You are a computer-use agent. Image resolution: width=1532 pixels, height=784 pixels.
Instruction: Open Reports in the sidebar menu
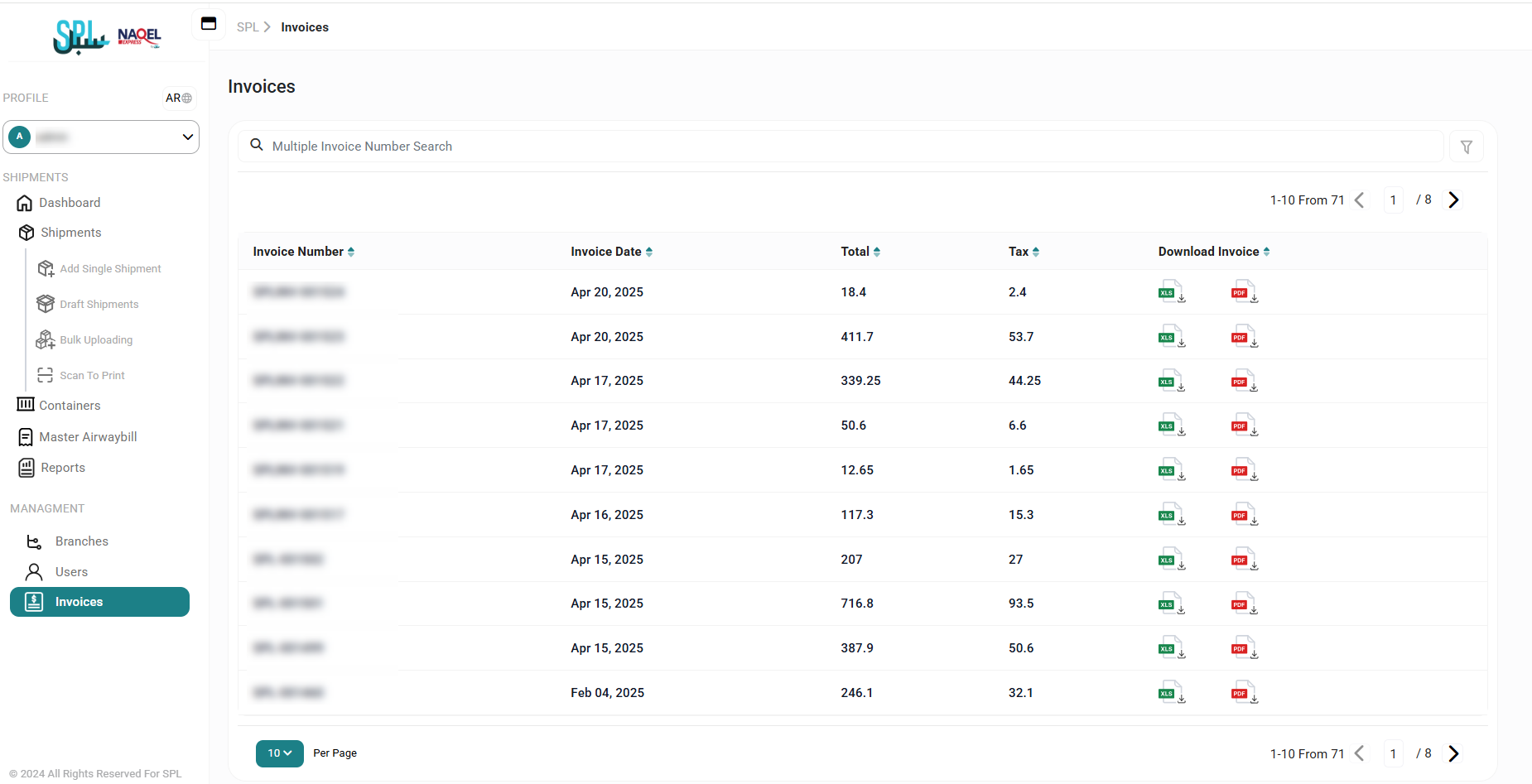(63, 468)
